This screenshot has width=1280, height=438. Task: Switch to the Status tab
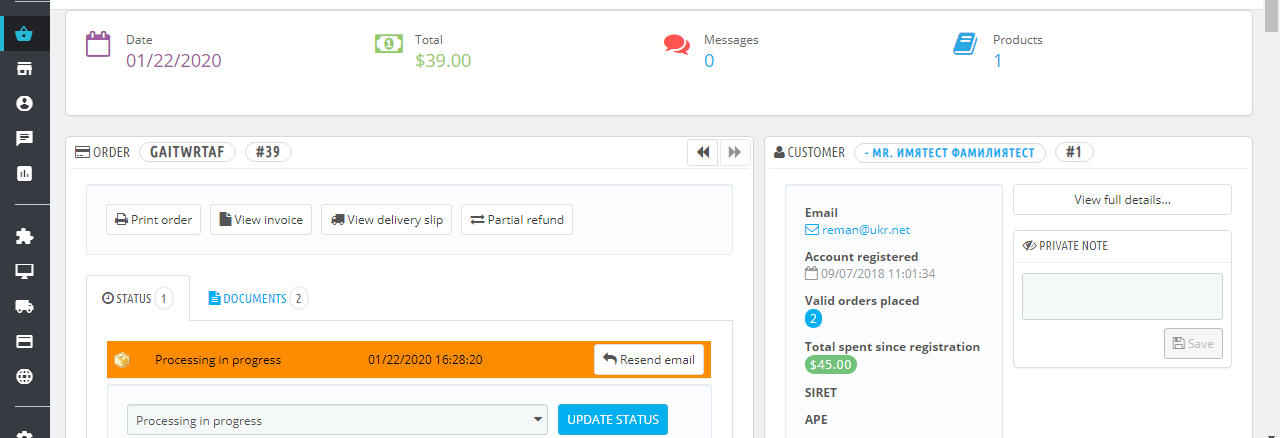[138, 298]
